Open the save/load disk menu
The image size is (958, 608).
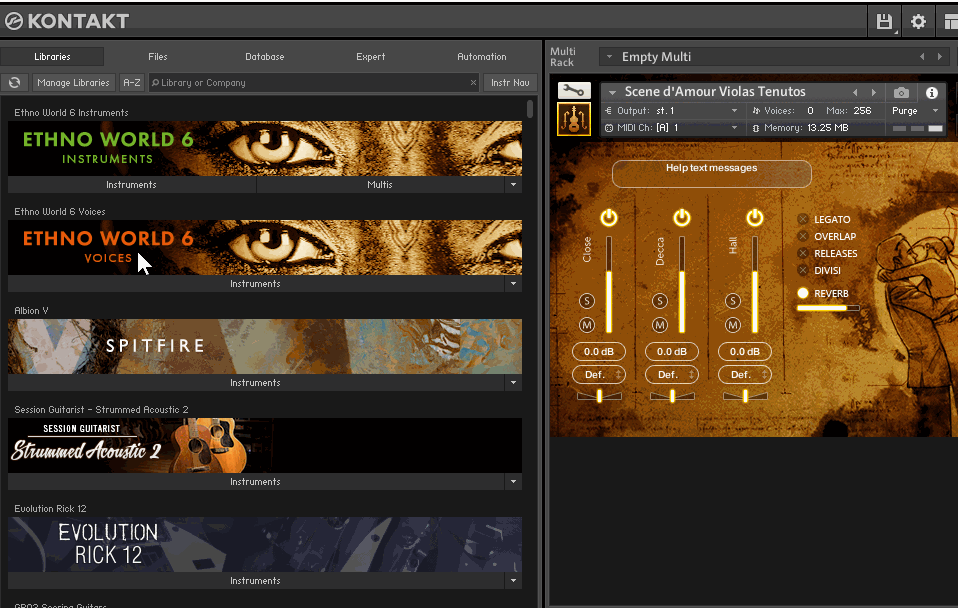(884, 22)
